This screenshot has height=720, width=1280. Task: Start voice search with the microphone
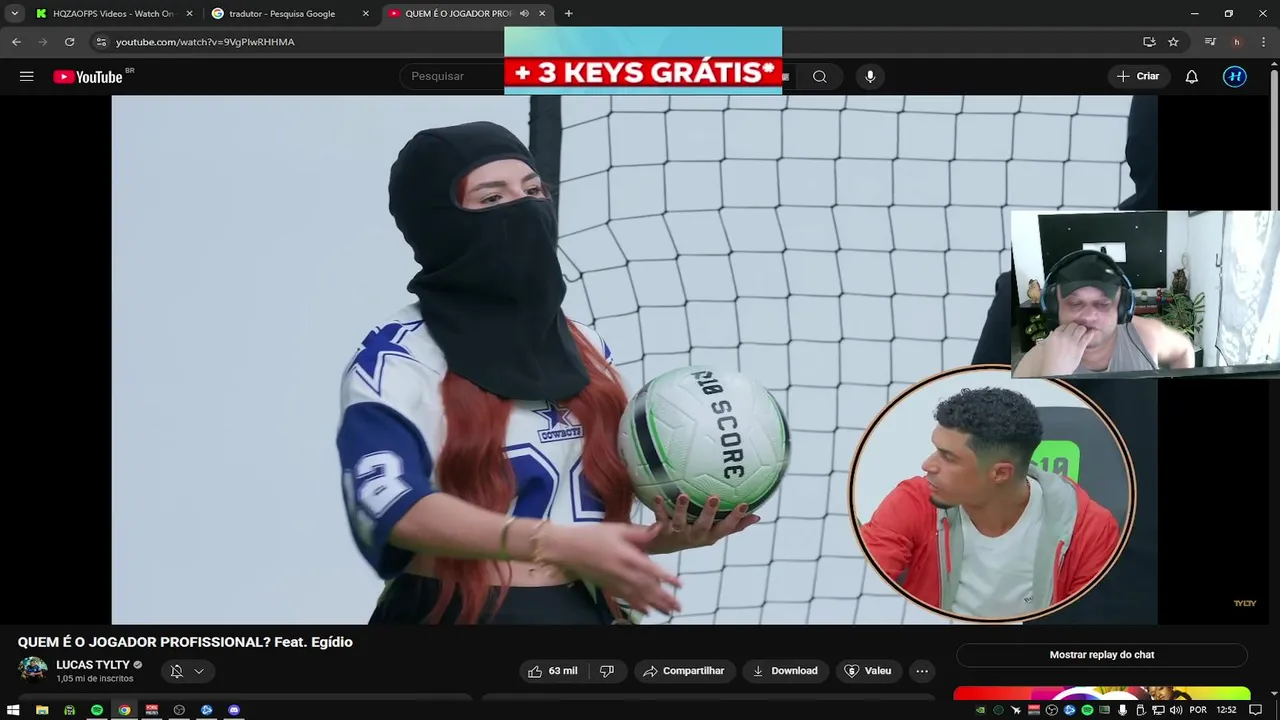click(x=870, y=76)
